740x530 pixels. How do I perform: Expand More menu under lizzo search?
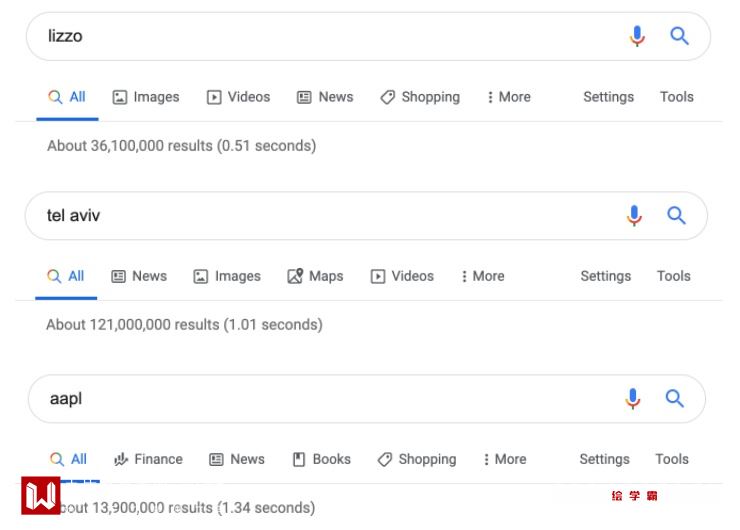[509, 97]
